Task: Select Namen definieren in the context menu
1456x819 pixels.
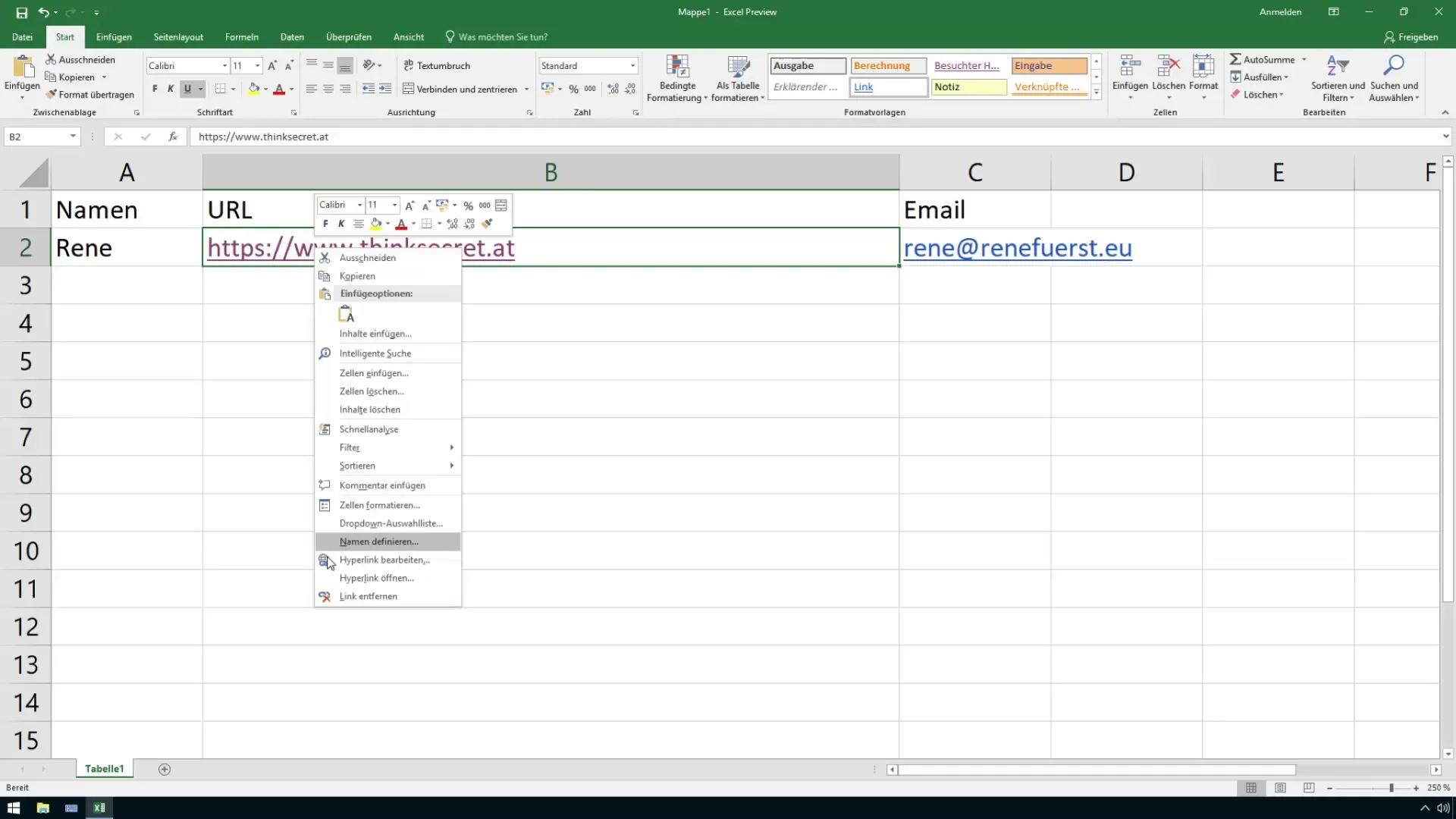Action: click(x=388, y=541)
